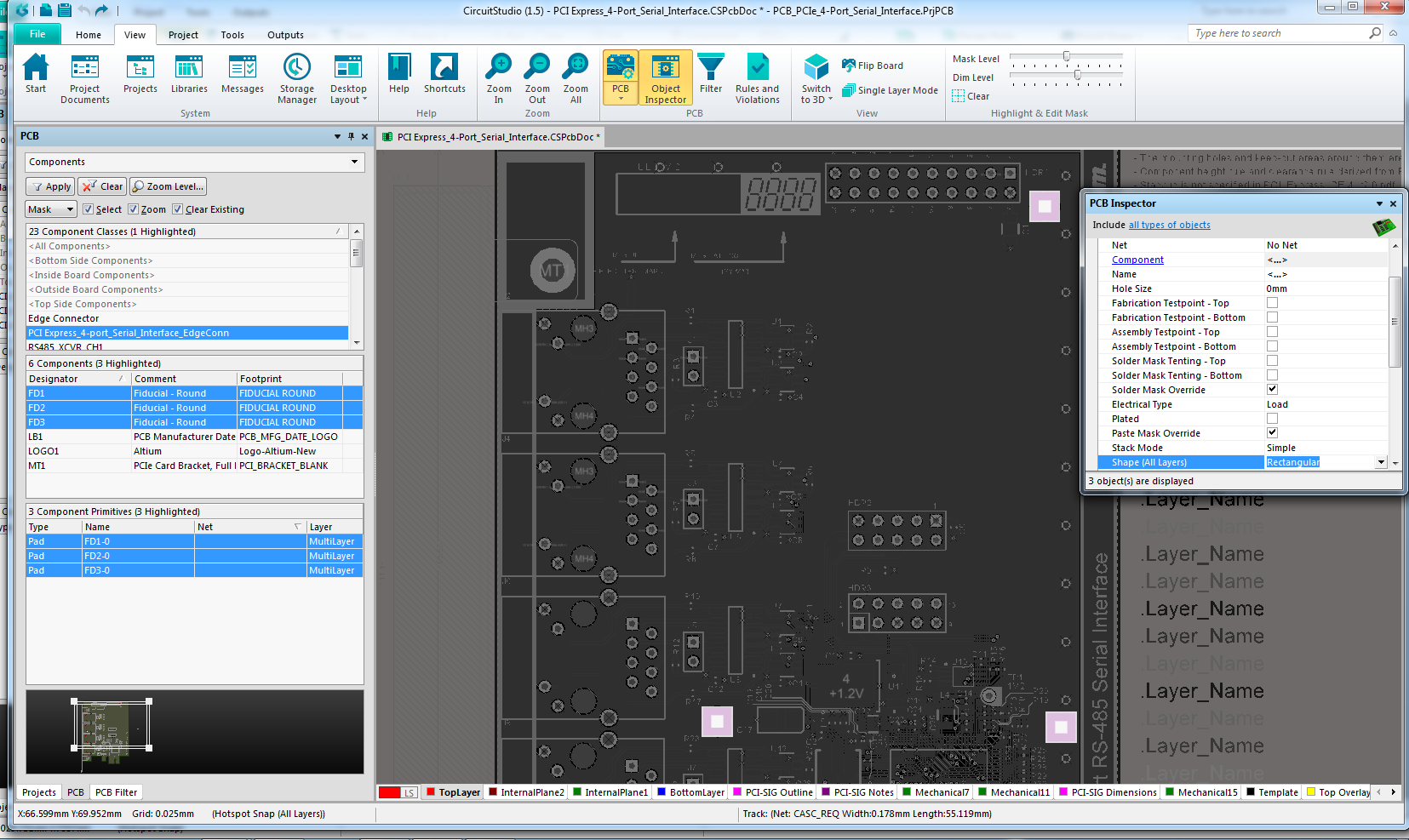The image size is (1409, 840).
Task: Open the Desktop Layout menu
Action: point(348,78)
